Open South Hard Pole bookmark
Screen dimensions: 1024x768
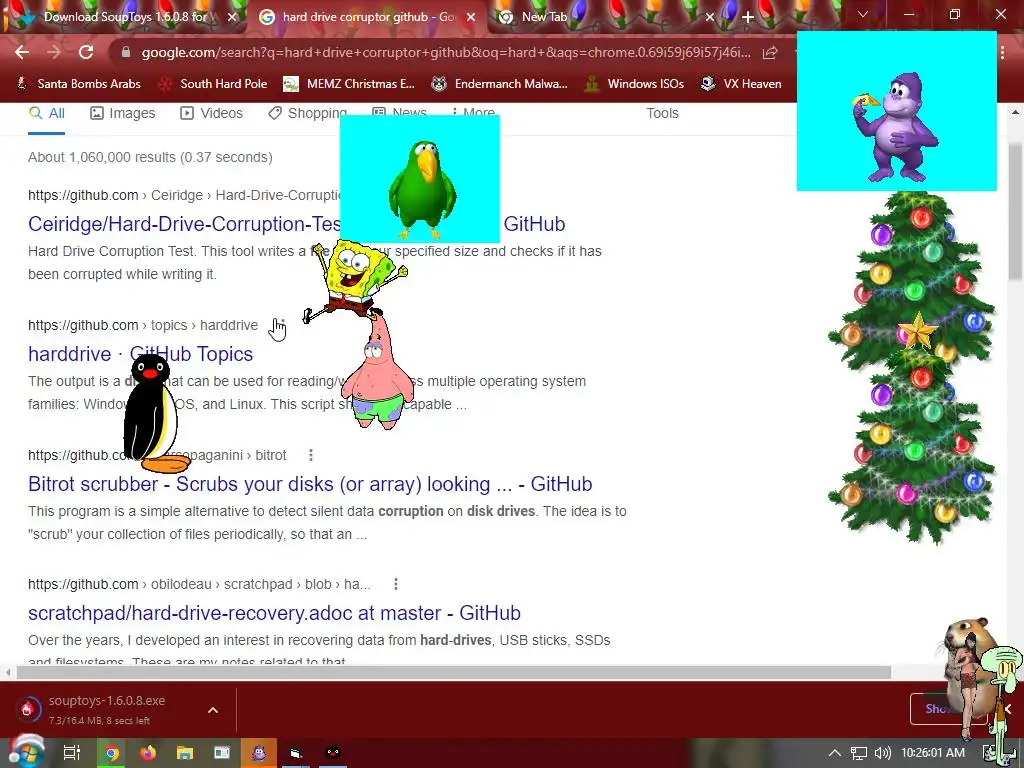[214, 84]
